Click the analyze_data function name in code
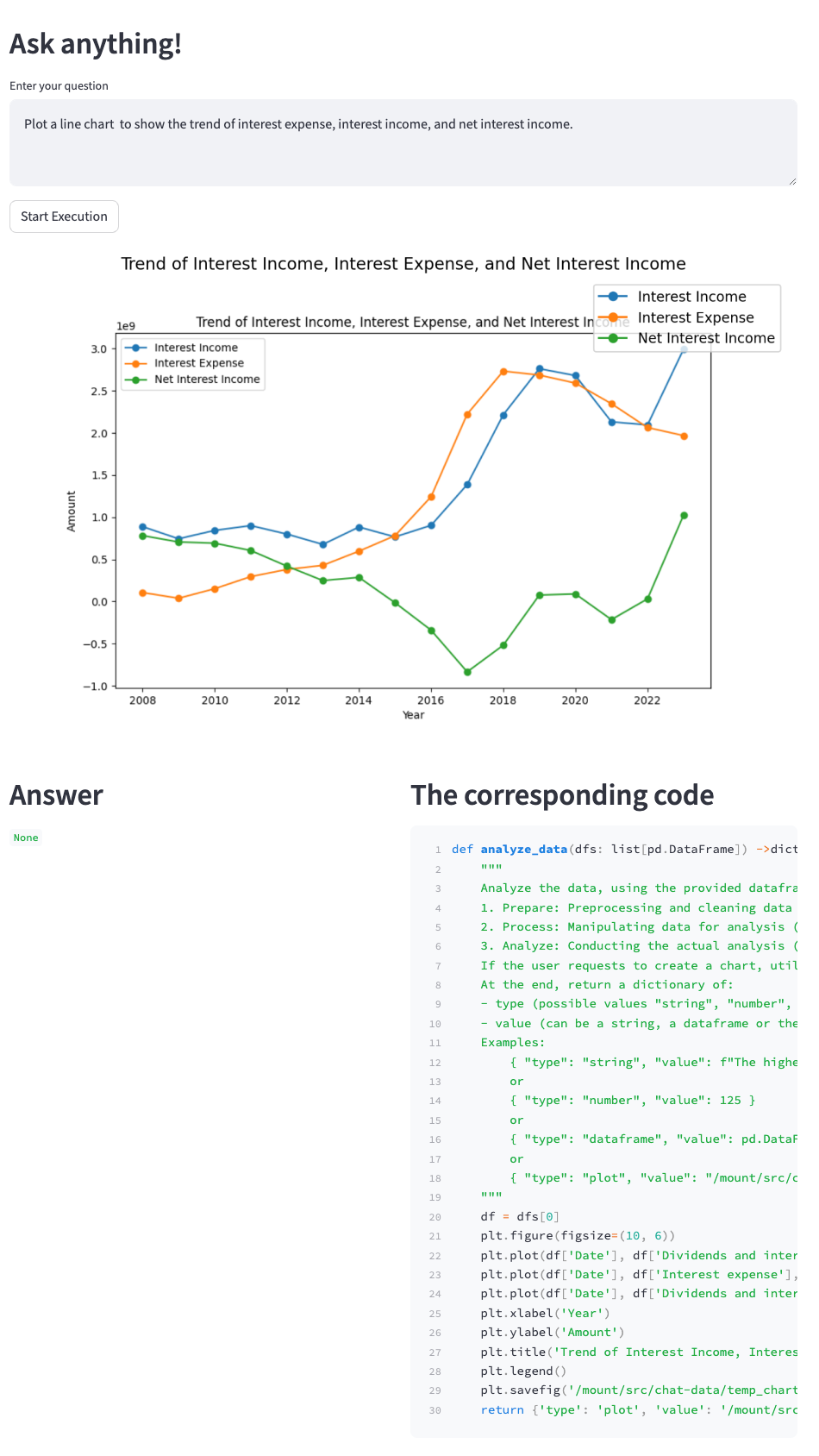 [523, 850]
